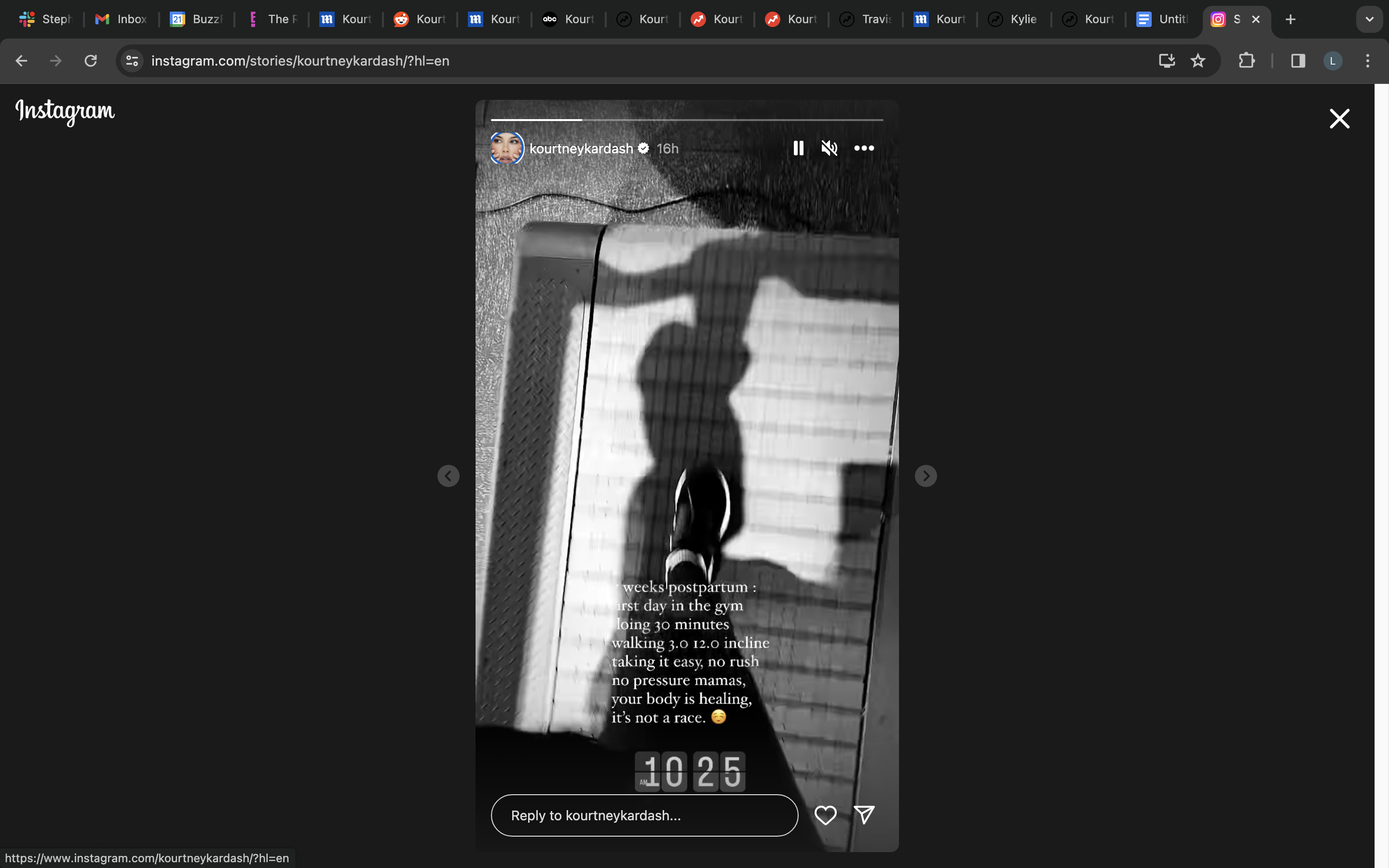Go to the next story
Screen dimensions: 1389x868
(925, 476)
